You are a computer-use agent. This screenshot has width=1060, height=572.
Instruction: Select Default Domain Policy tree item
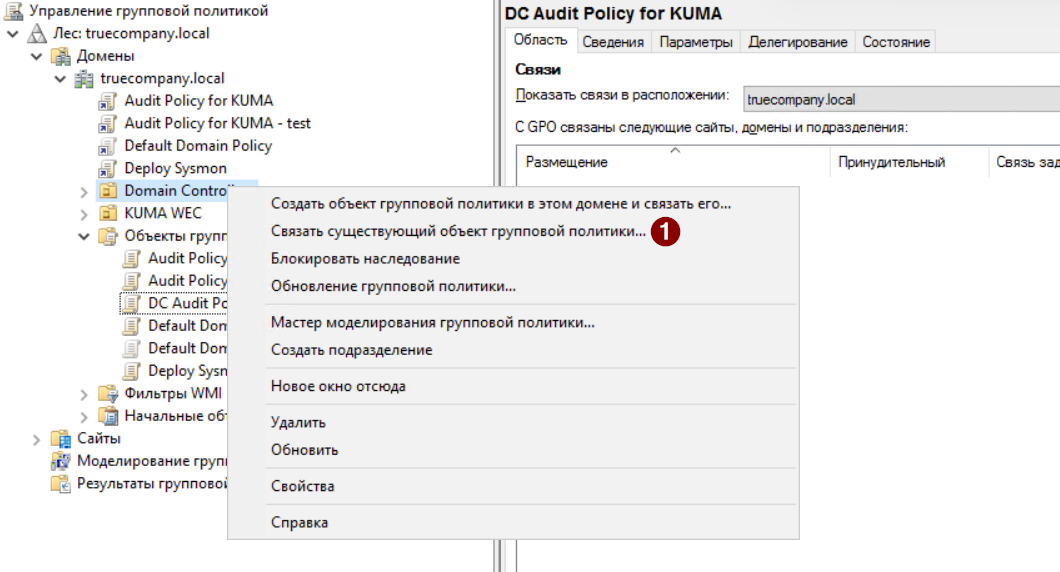coord(198,146)
